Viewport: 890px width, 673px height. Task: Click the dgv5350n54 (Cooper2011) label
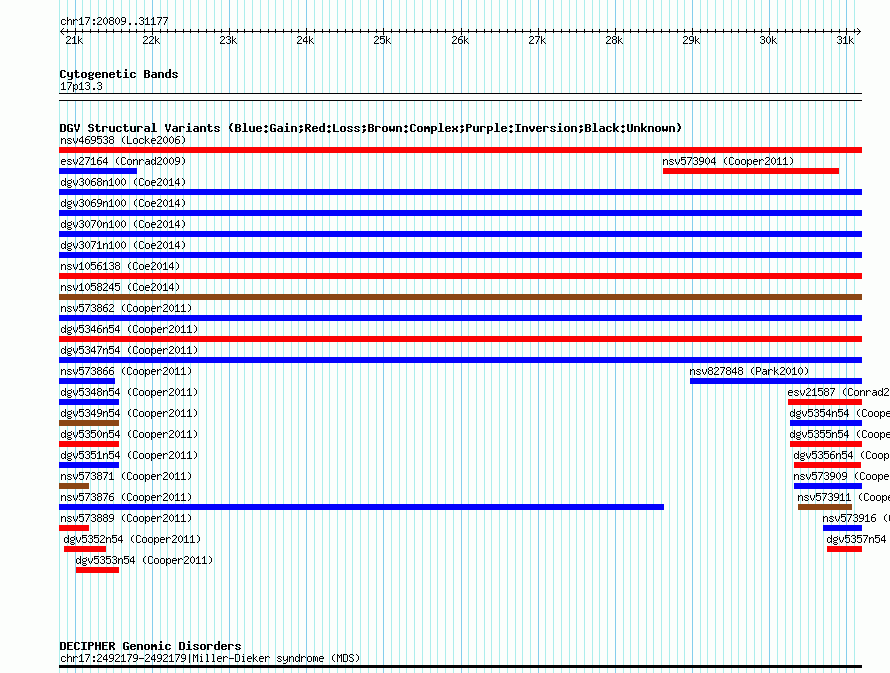[x=129, y=434]
